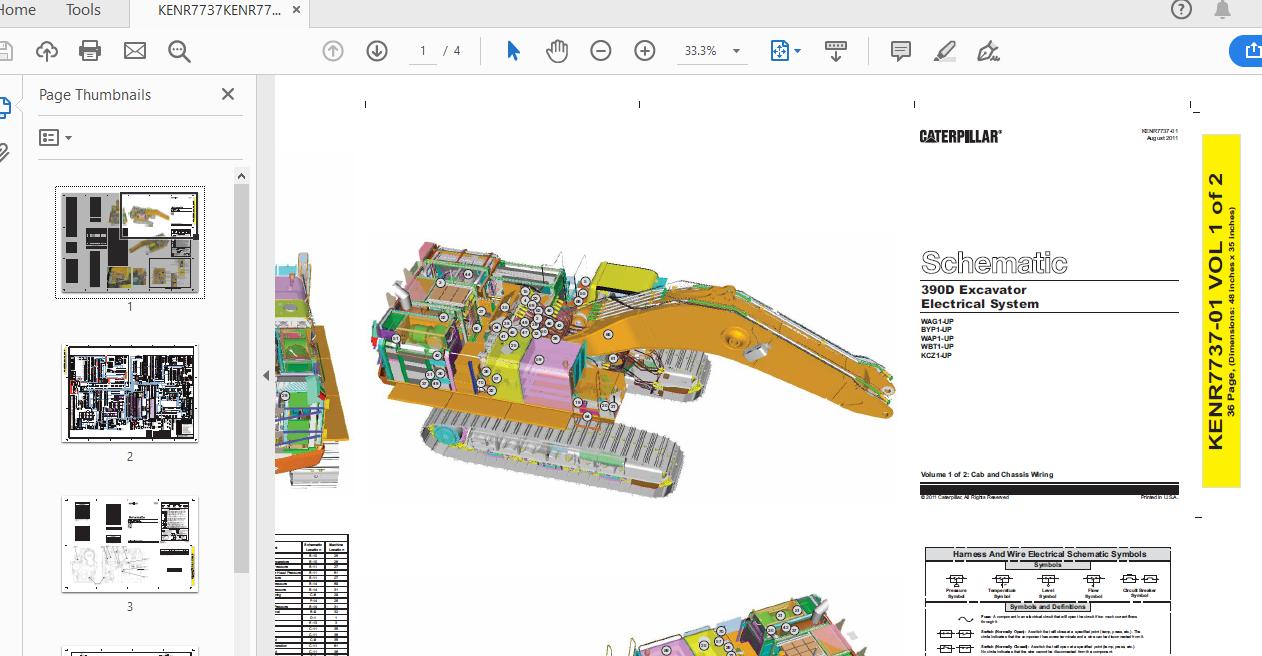Open the Sign document tool
1262x656 pixels.
coord(989,51)
